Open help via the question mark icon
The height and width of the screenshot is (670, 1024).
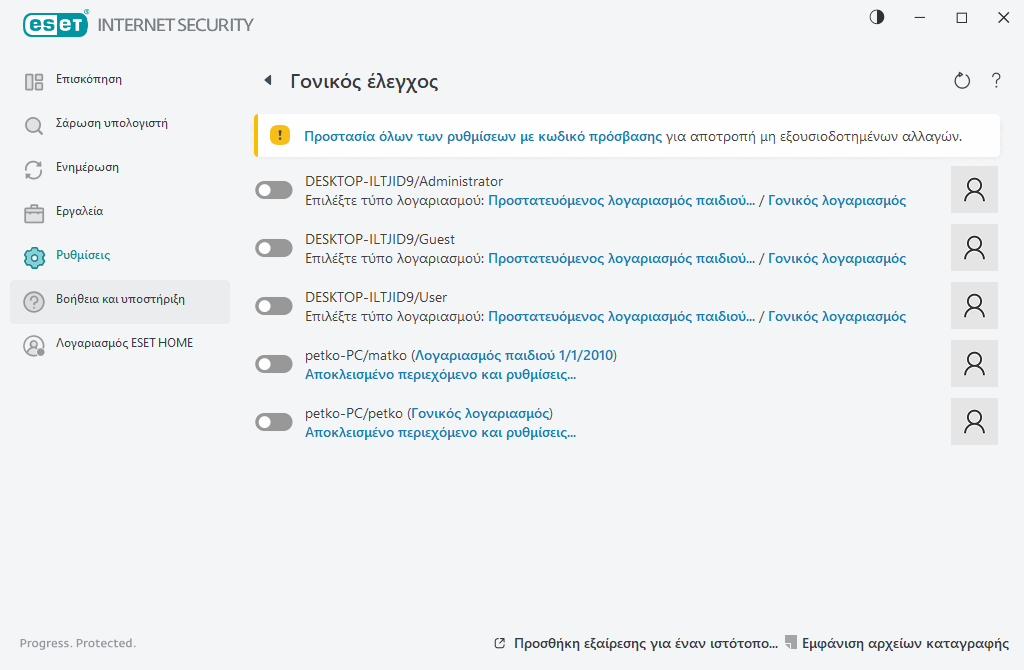pyautogui.click(x=996, y=81)
